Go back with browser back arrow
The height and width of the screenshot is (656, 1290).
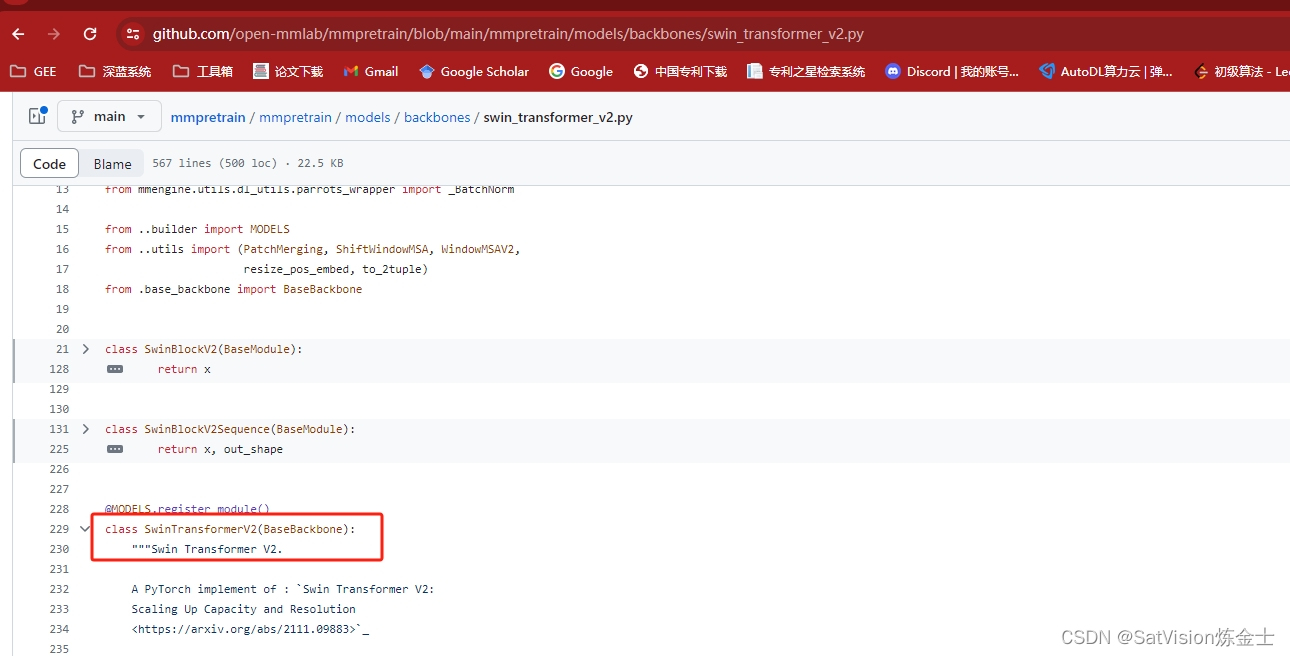[18, 34]
